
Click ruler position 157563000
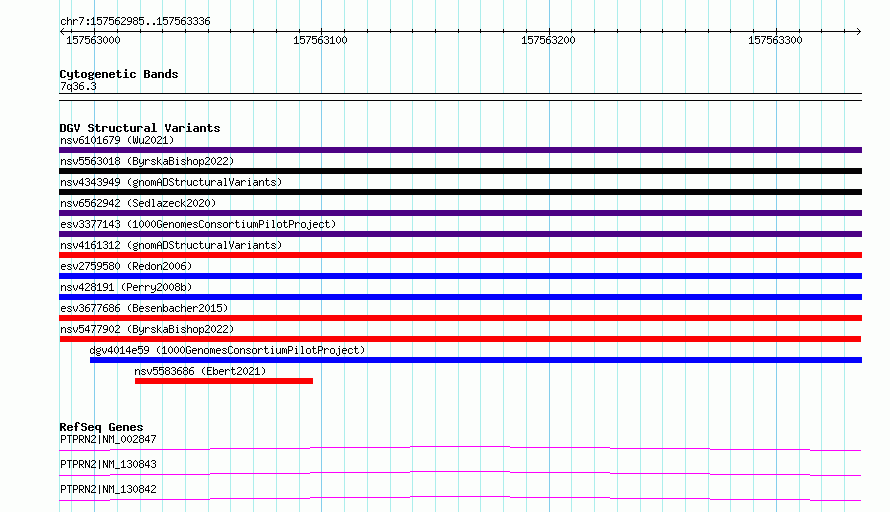click(x=93, y=40)
